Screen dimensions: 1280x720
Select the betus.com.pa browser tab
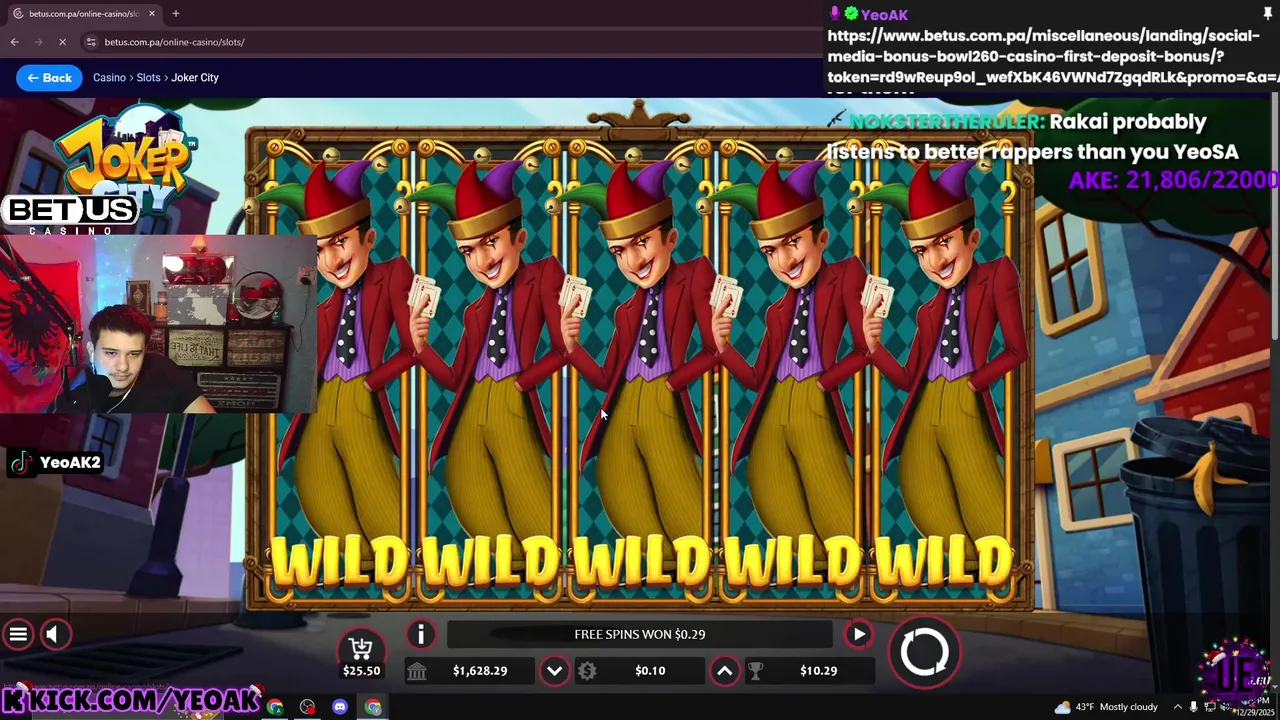(82, 14)
